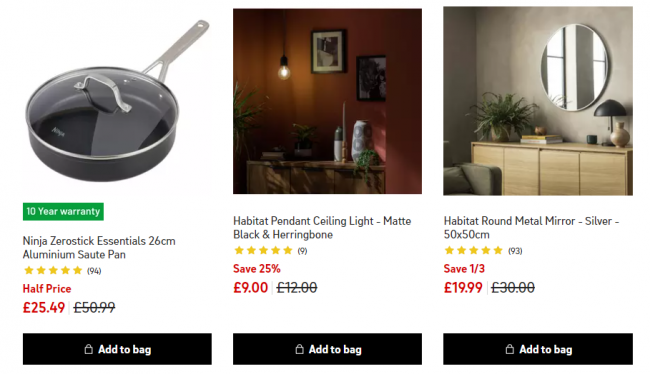Open Habitat Round Metal Mirror title link
Screen dimensions: 650x374
tap(531, 228)
